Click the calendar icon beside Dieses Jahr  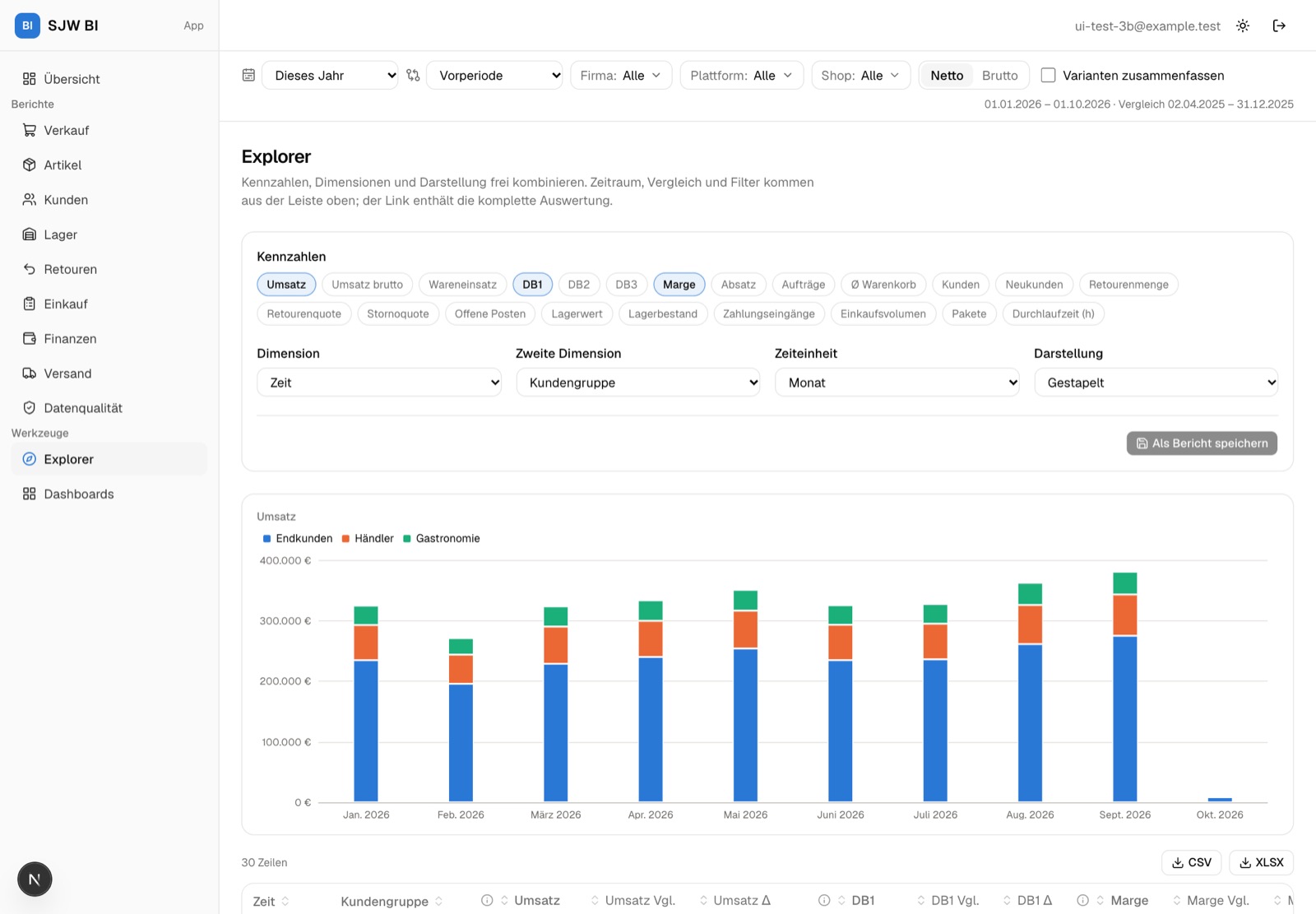click(x=248, y=75)
